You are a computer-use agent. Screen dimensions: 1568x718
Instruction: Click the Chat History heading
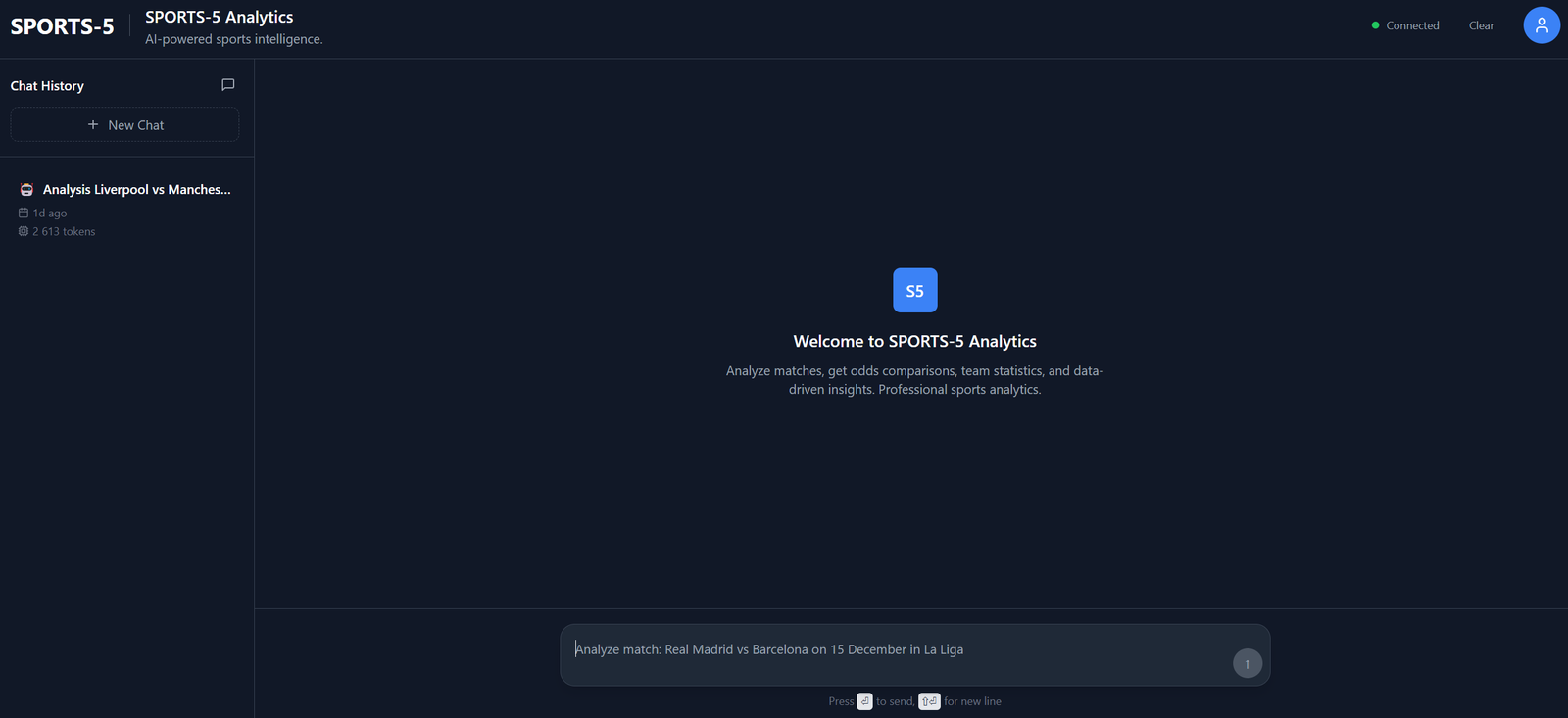pyautogui.click(x=47, y=86)
